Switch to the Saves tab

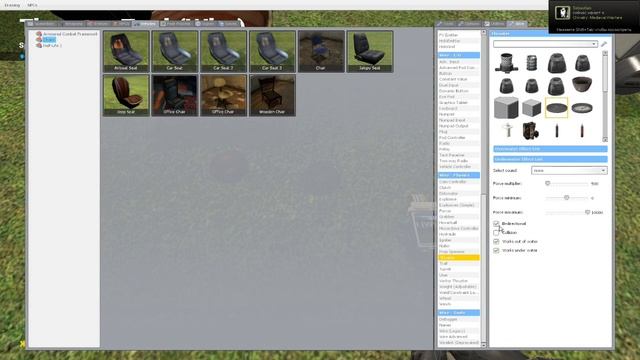[x=228, y=24]
